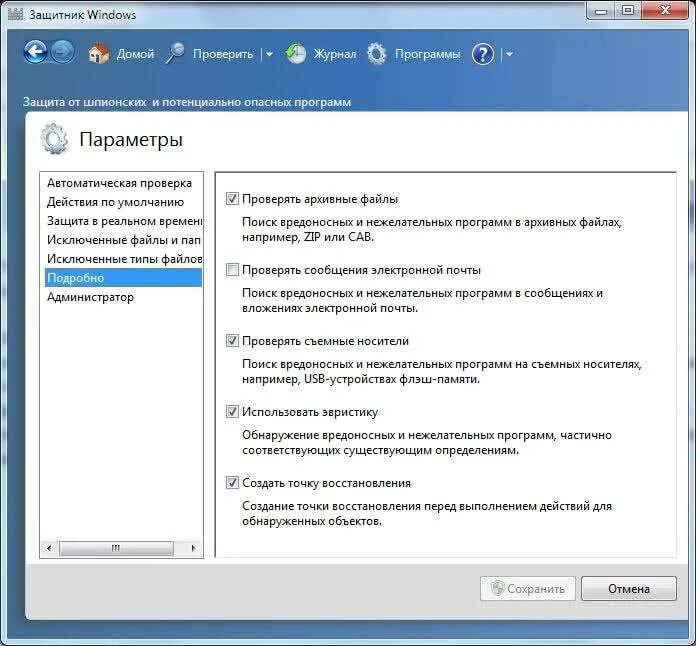The image size is (696, 646).
Task: Enable Проверять сообщения электронной почты
Action: click(232, 269)
